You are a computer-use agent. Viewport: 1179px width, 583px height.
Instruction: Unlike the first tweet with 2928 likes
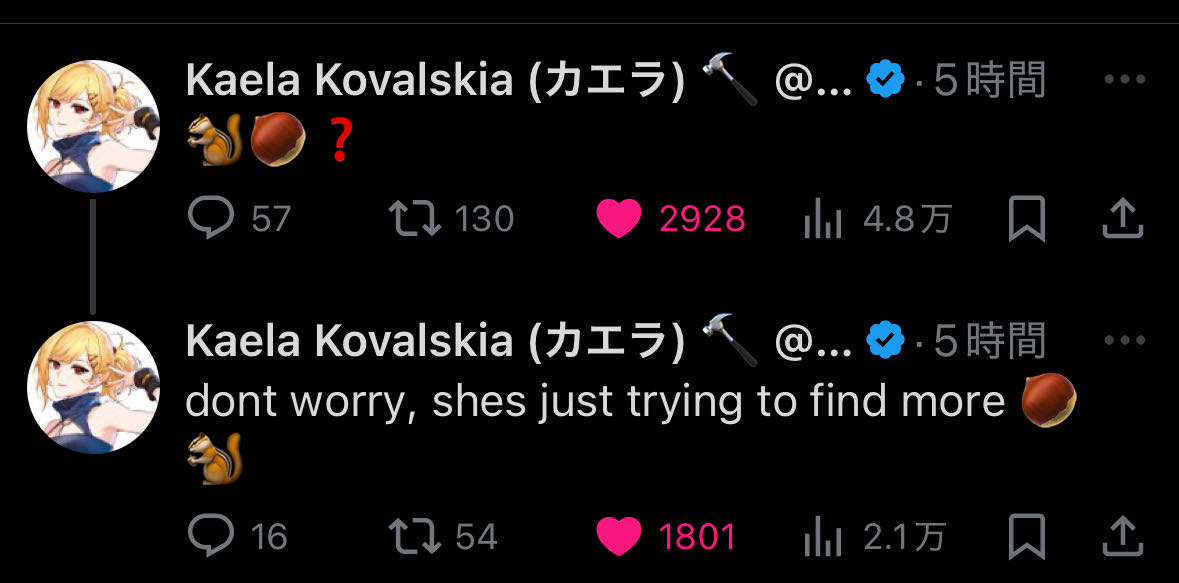pos(618,219)
